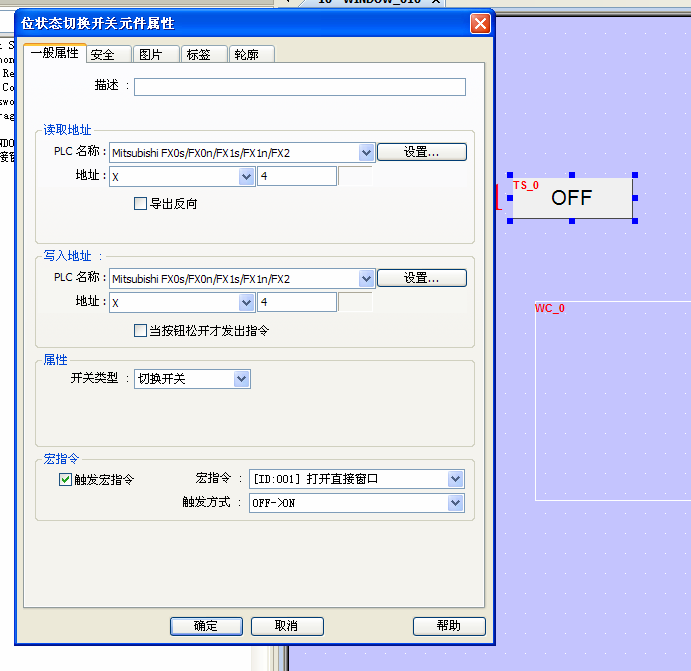The height and width of the screenshot is (671, 691).
Task: Select the 标签 tab
Action: (199, 54)
